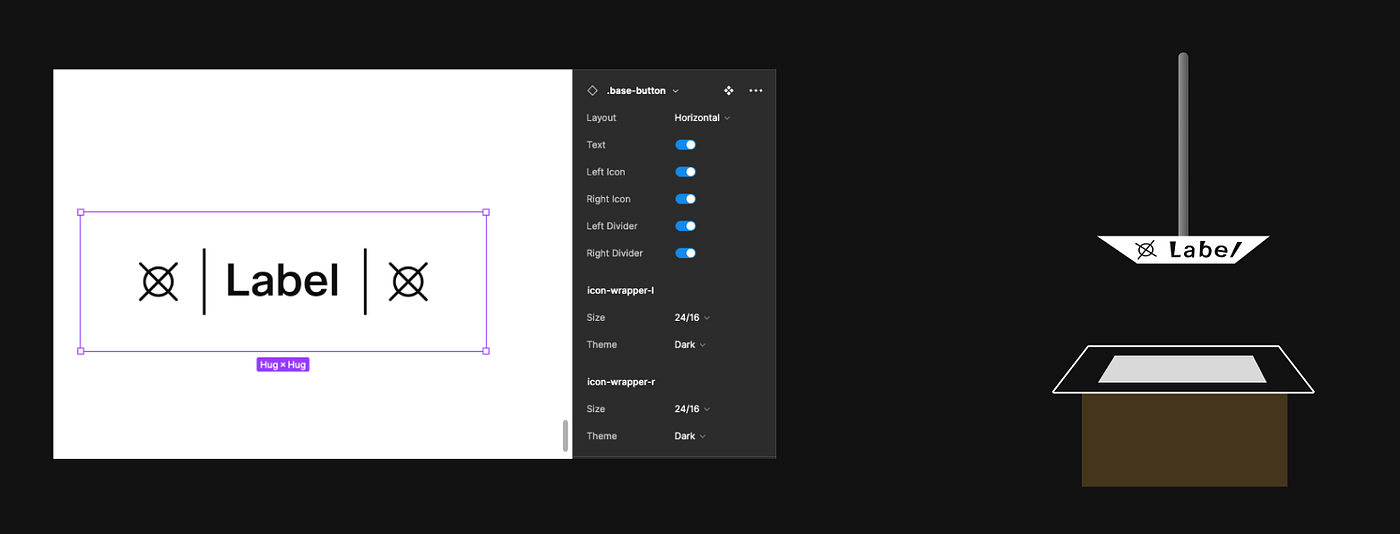The image size is (1400, 534).
Task: Open icon-wrapper-l Theme Dark dropdown
Action: pos(690,345)
